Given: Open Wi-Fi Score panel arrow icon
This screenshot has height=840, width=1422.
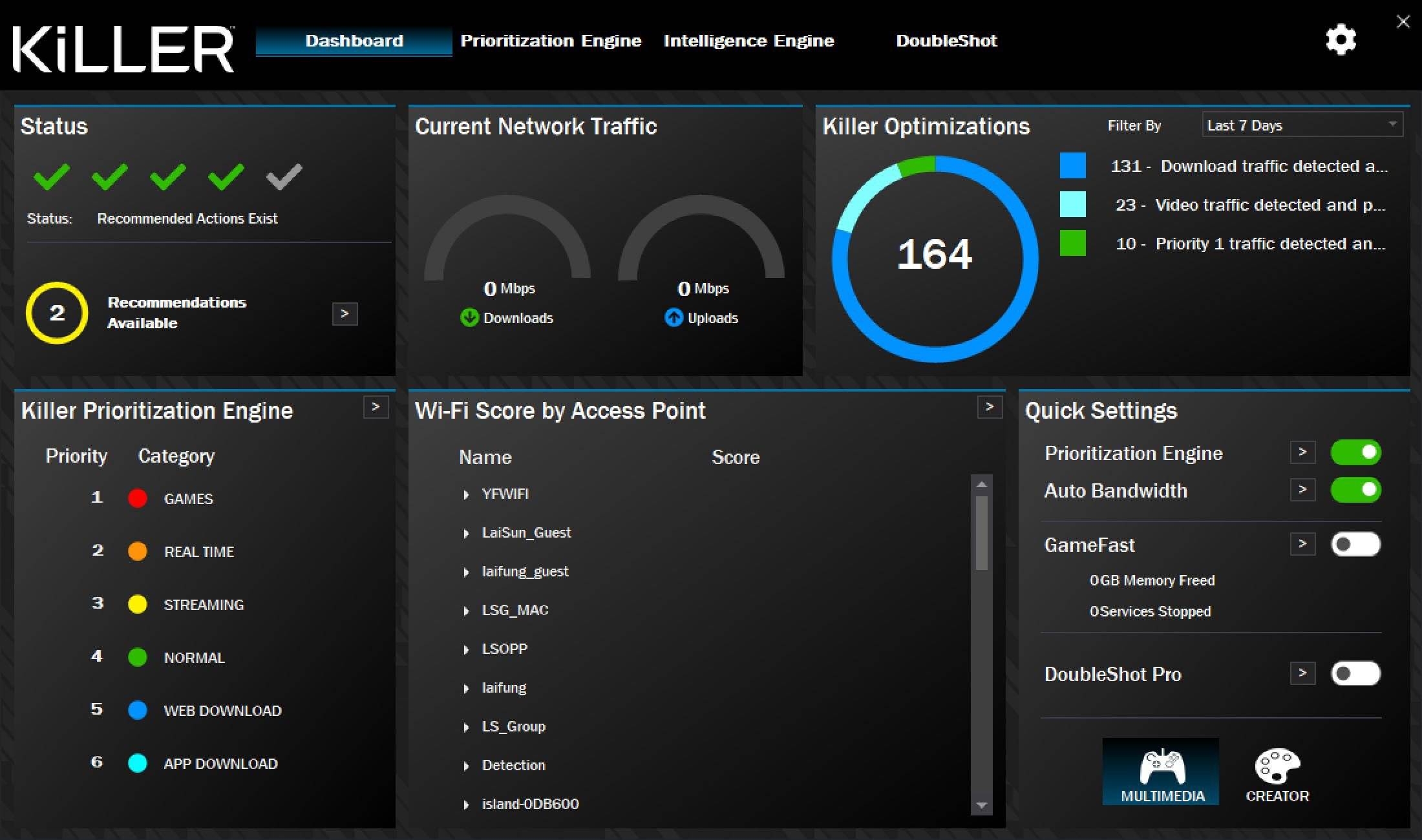Looking at the screenshot, I should [x=989, y=407].
